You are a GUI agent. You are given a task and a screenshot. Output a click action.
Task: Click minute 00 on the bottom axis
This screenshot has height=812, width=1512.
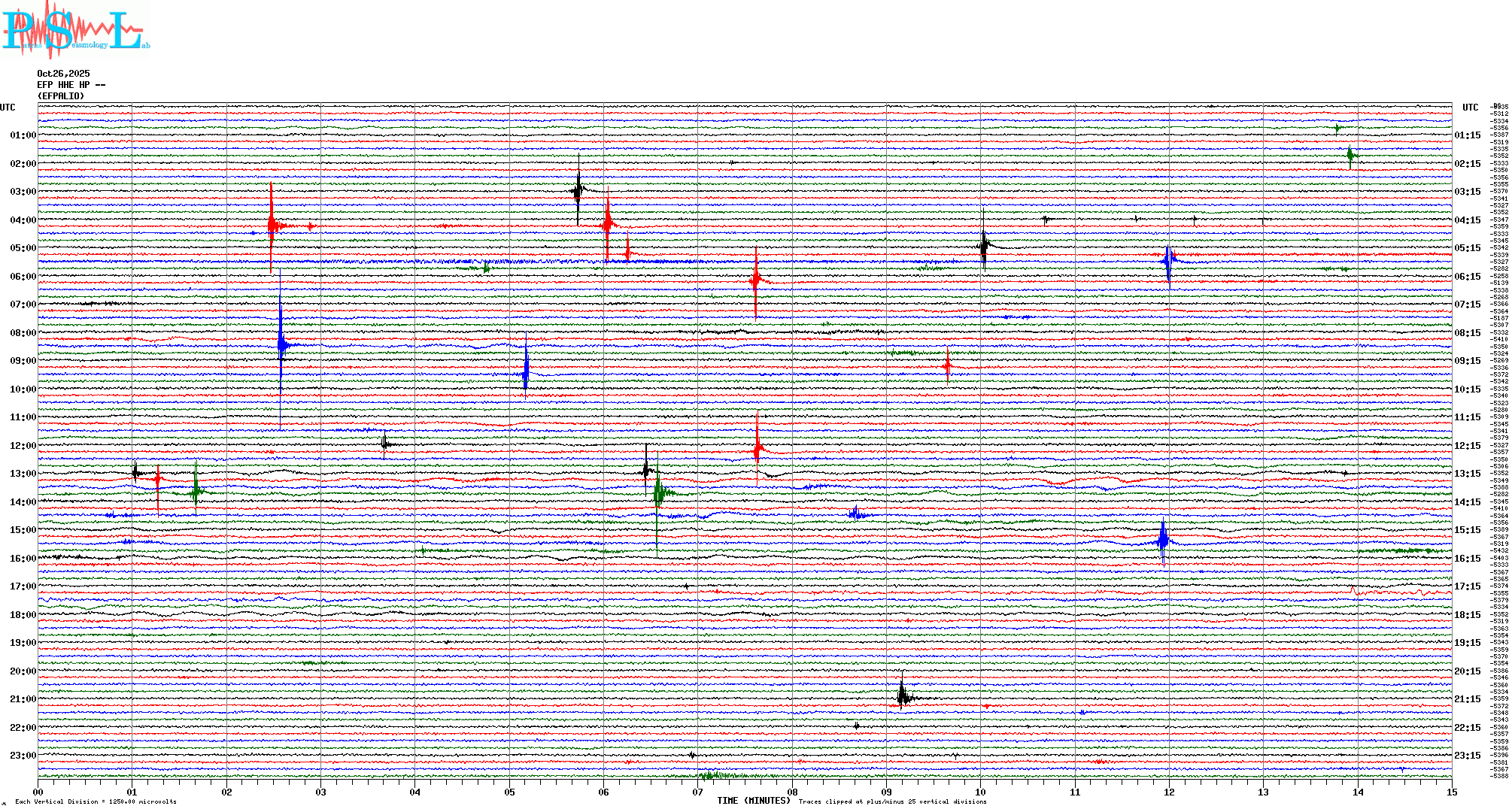click(38, 792)
